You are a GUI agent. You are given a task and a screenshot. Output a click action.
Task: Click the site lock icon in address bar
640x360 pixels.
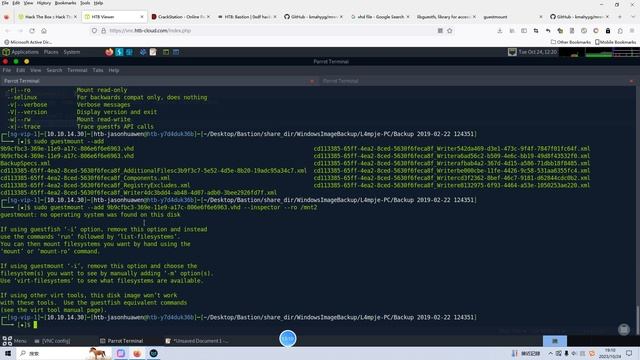click(x=103, y=31)
